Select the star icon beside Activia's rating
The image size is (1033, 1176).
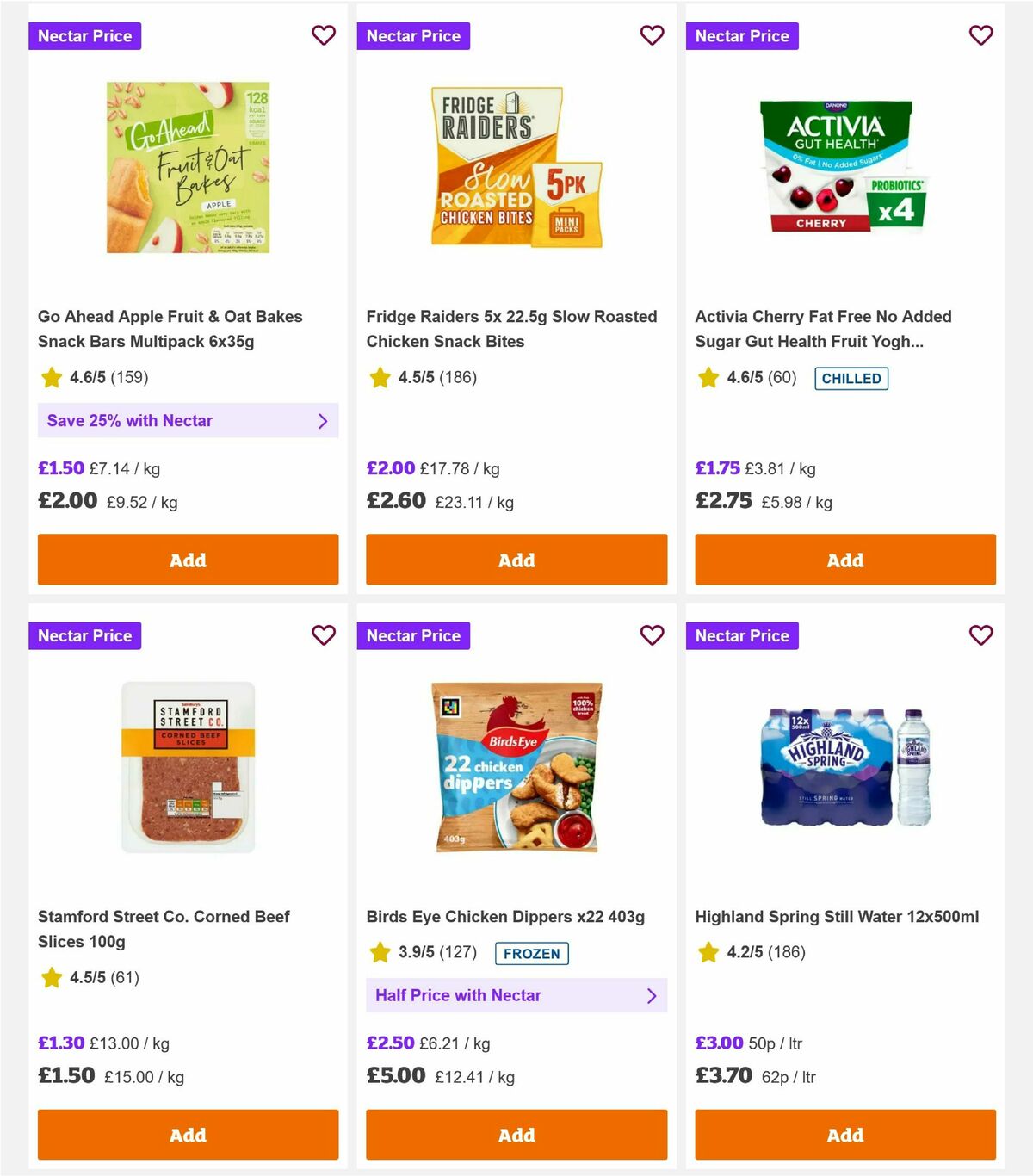click(x=708, y=377)
